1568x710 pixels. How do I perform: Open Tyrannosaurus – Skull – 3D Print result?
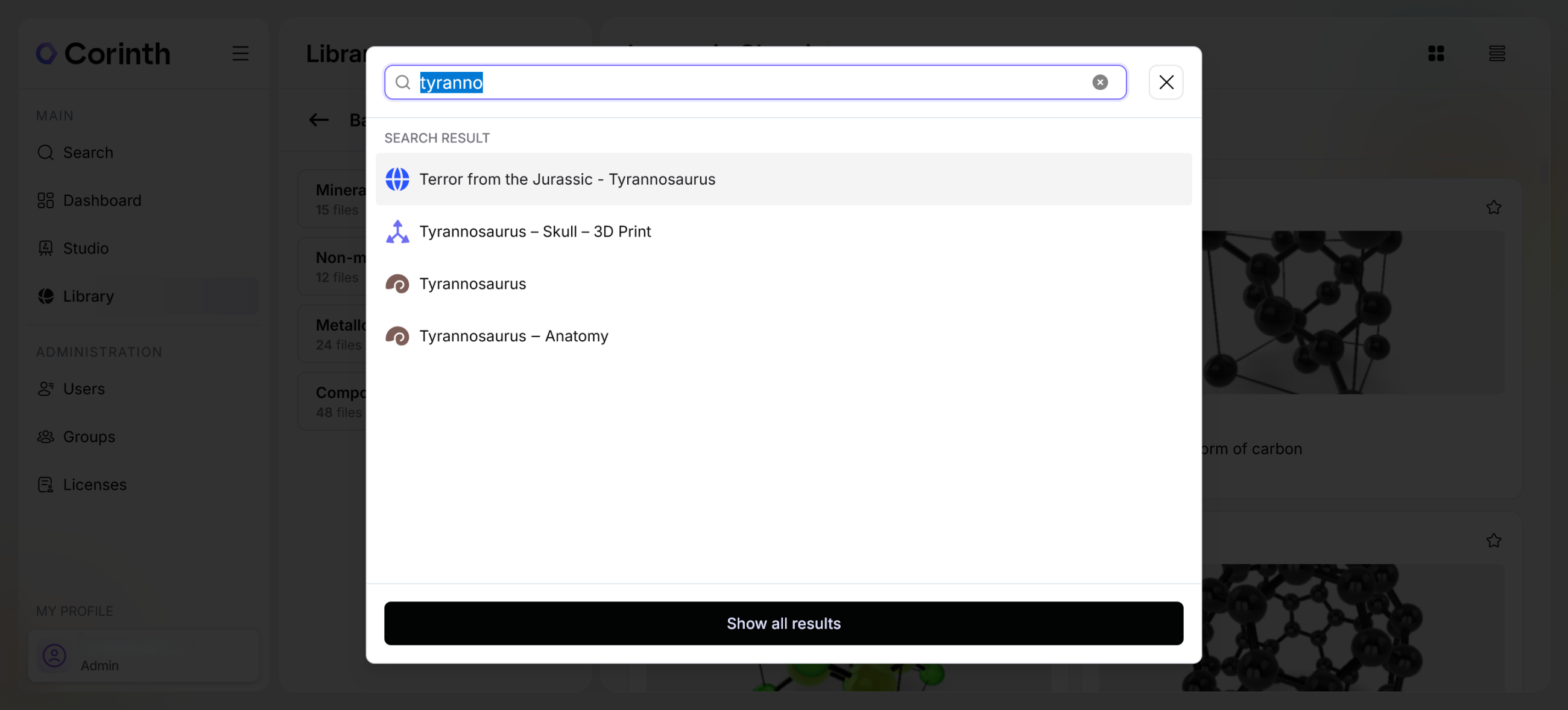[534, 232]
